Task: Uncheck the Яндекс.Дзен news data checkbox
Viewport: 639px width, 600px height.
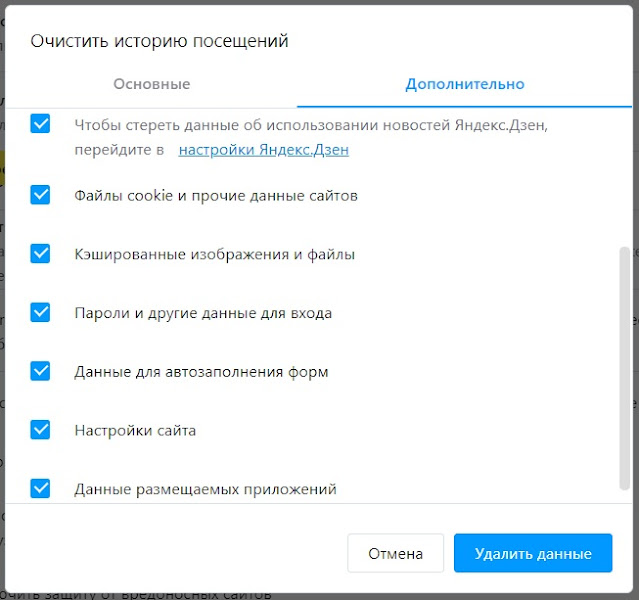Action: click(x=40, y=124)
